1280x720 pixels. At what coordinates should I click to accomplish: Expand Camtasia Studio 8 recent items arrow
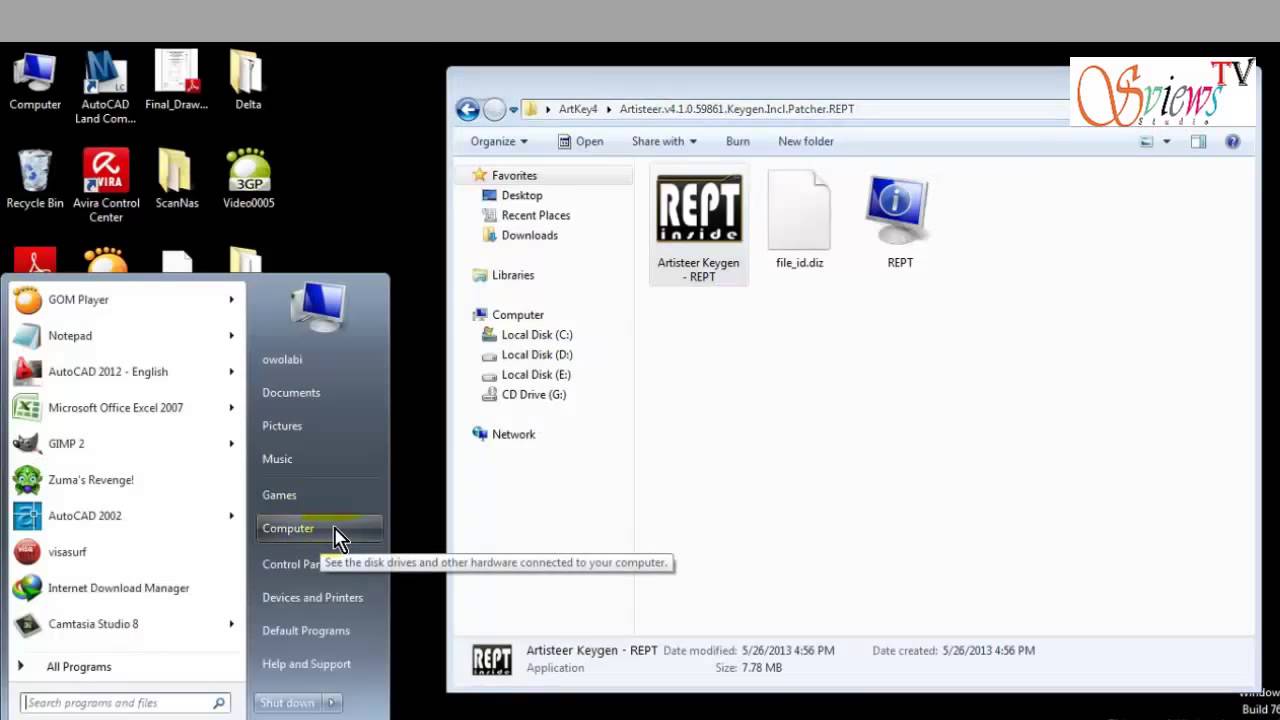[x=231, y=624]
